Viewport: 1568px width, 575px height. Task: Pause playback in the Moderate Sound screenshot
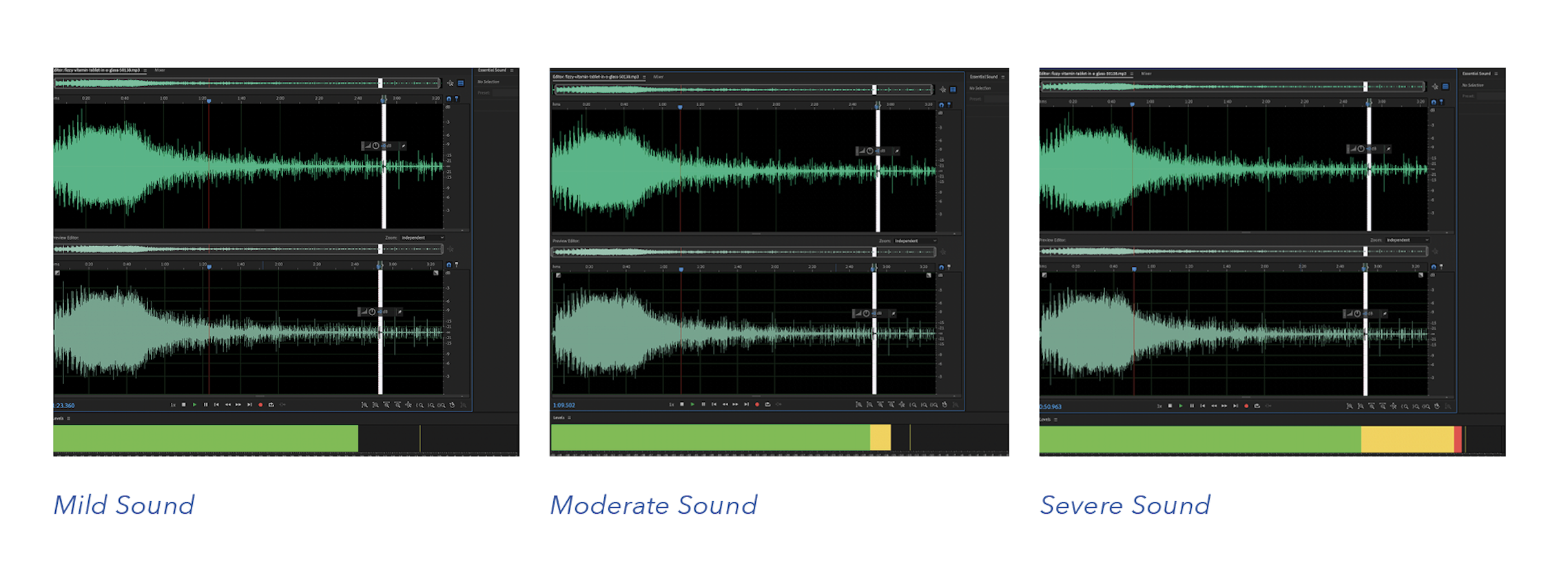click(703, 404)
